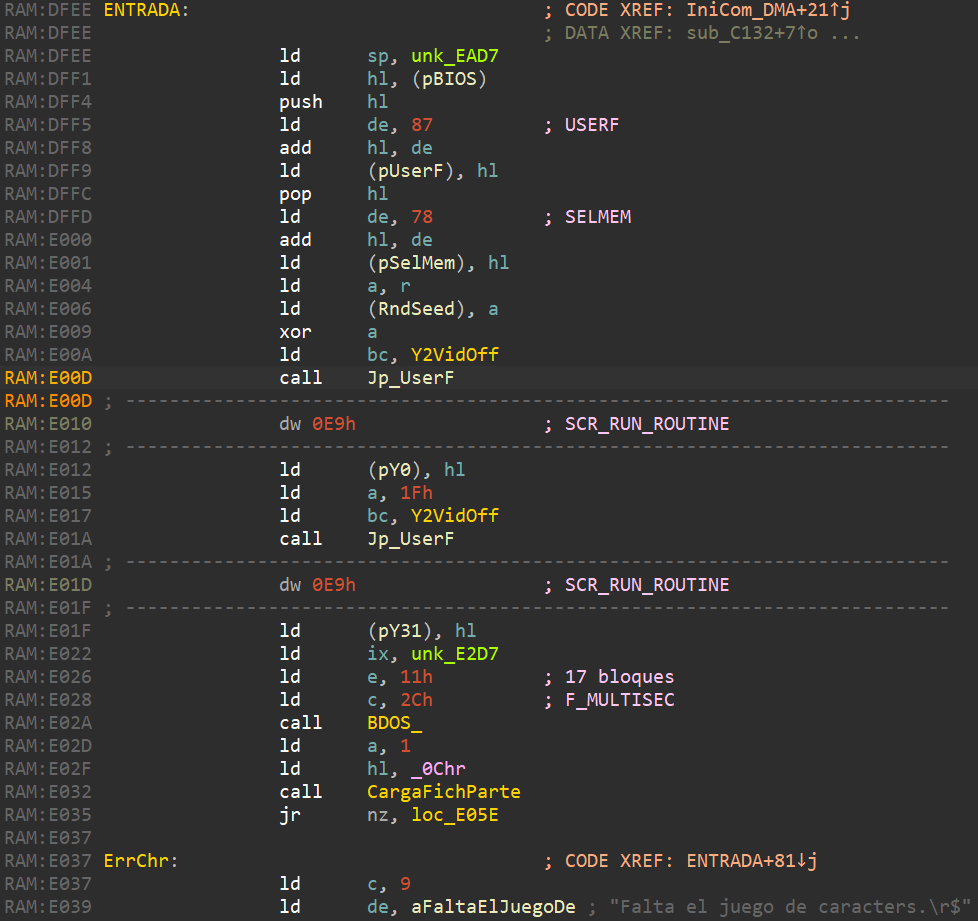Viewport: 978px width, 921px height.
Task: Jump to operand unk_EAD7
Action: [455, 56]
